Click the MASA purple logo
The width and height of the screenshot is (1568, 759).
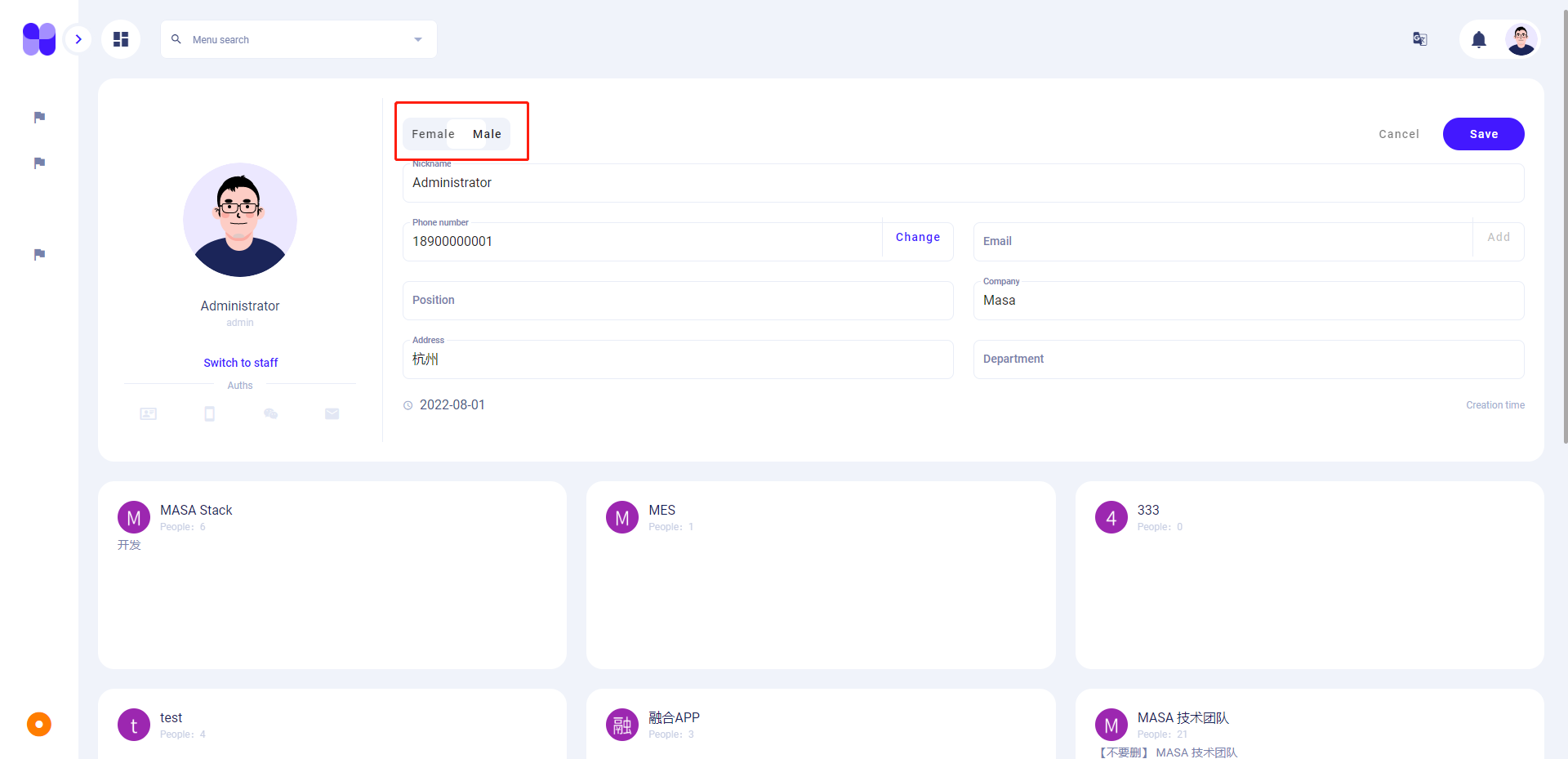click(39, 39)
